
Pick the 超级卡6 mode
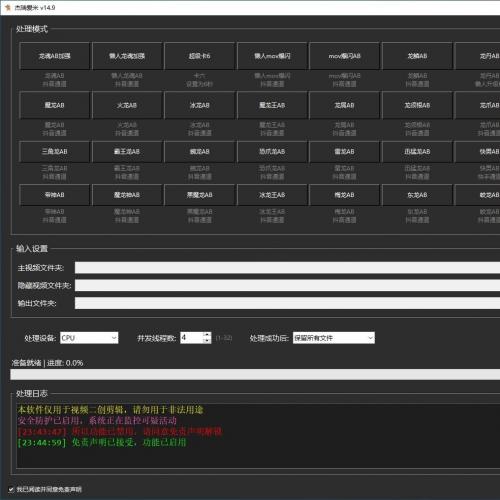199,56
